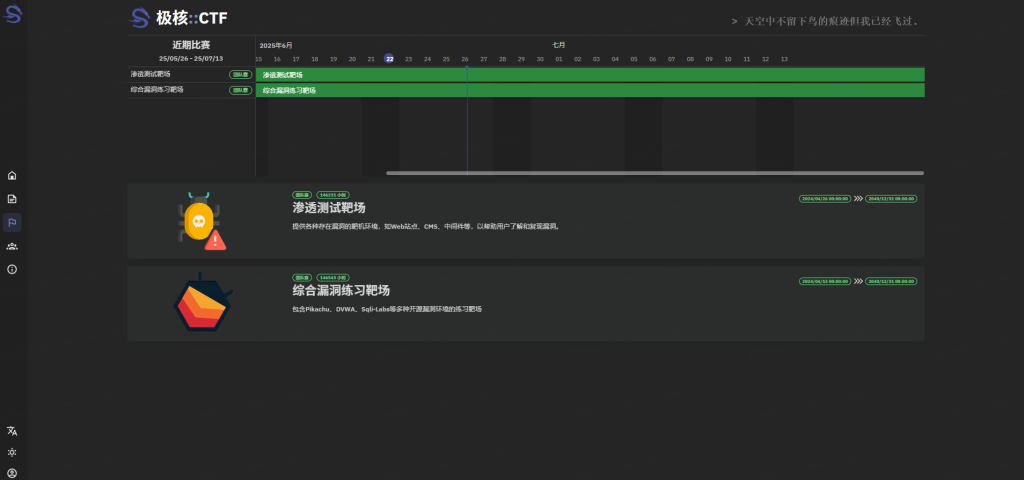Click the user account icon in sidebar
The width and height of the screenshot is (1024, 480).
tap(12, 472)
